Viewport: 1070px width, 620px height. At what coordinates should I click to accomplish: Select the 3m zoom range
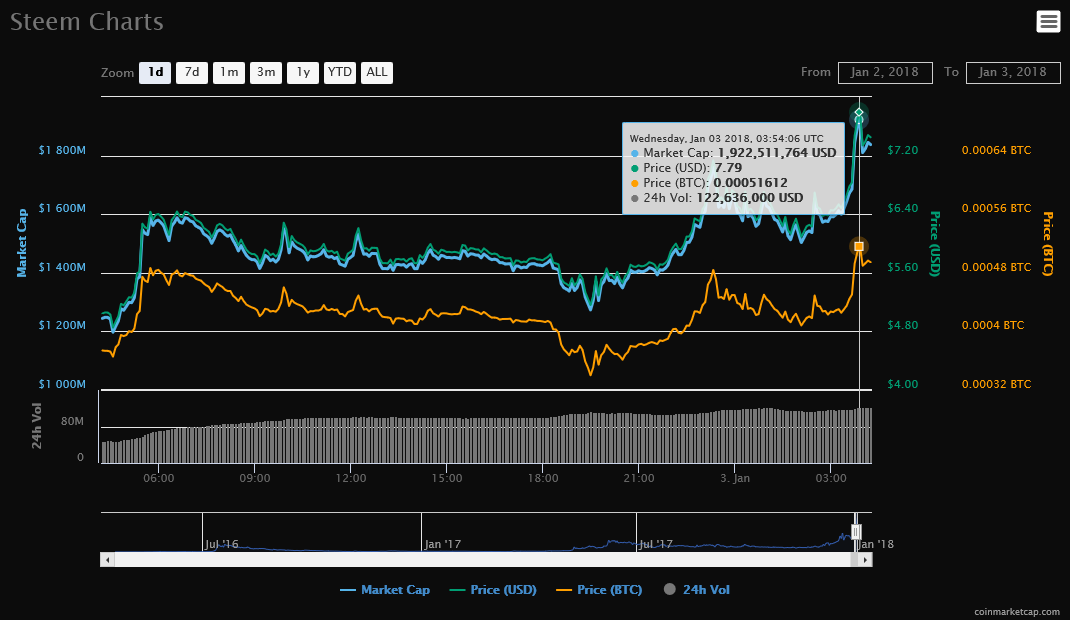tap(265, 72)
